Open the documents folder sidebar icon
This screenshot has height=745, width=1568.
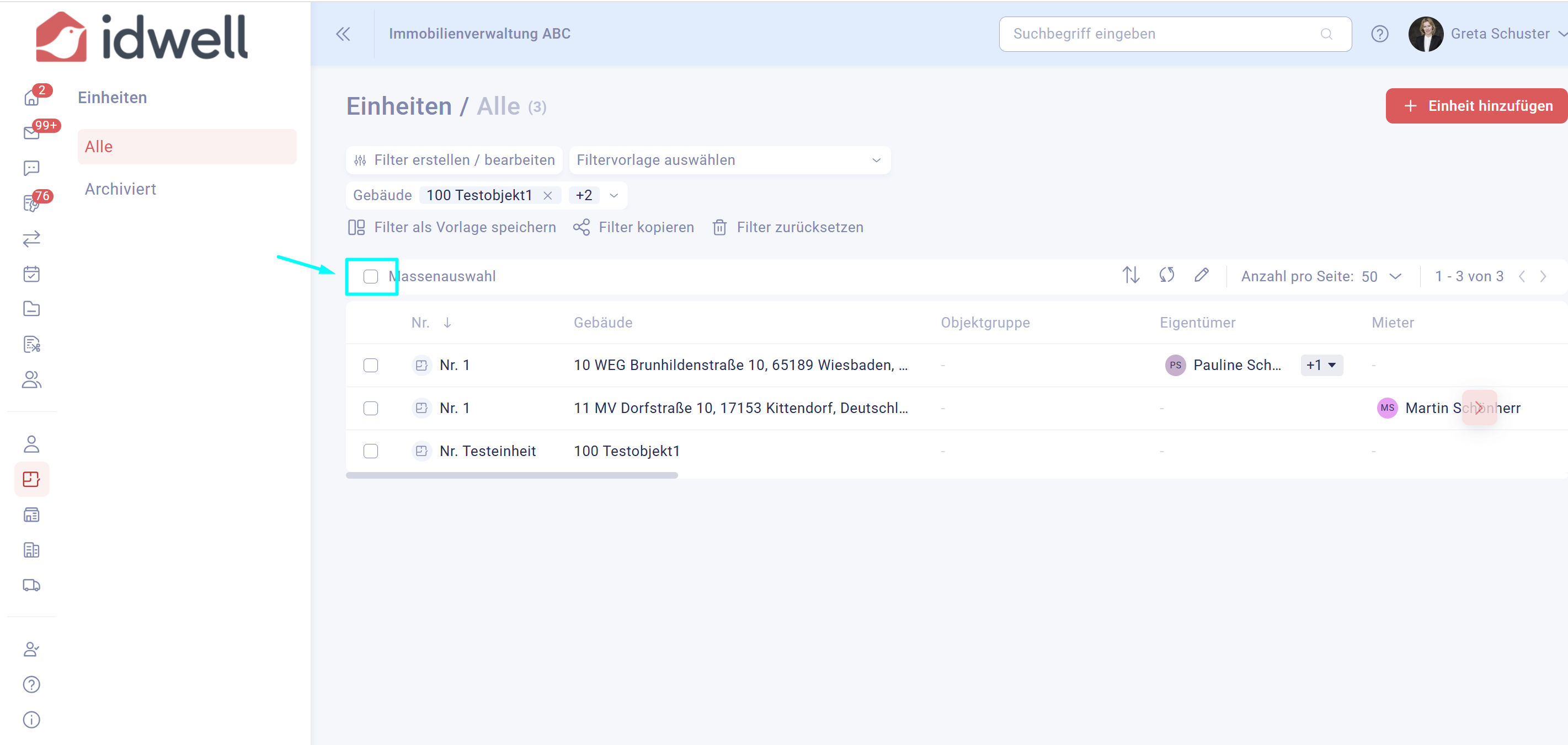point(31,309)
